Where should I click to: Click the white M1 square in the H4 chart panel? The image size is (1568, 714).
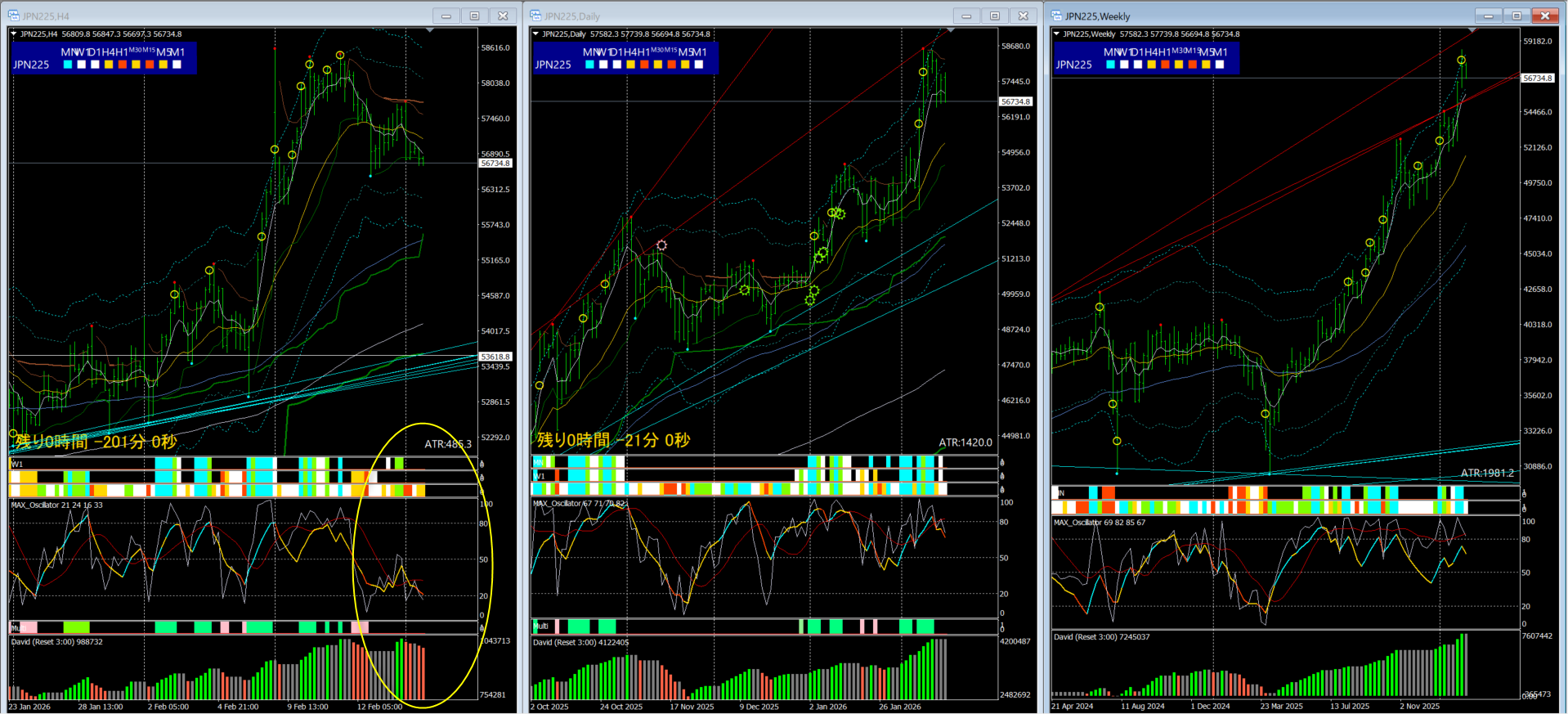point(177,65)
